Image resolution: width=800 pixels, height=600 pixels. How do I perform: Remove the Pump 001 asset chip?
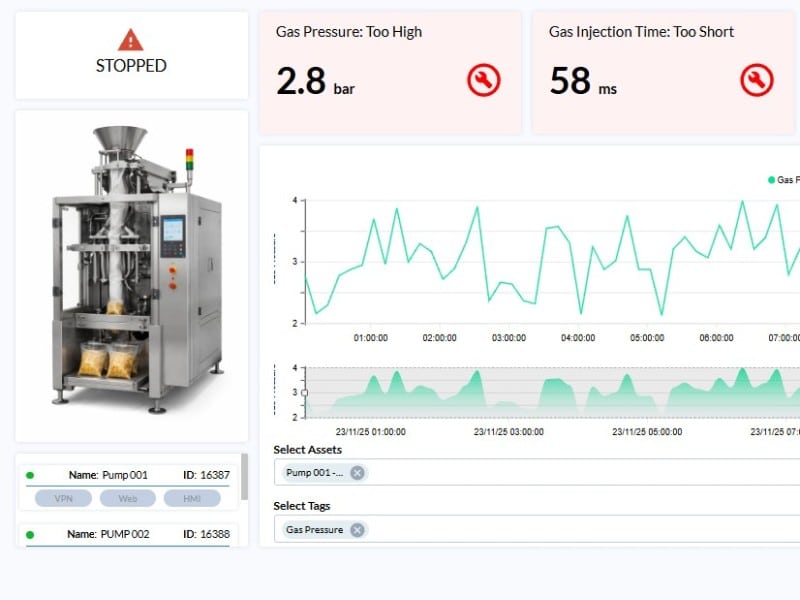pyautogui.click(x=357, y=473)
